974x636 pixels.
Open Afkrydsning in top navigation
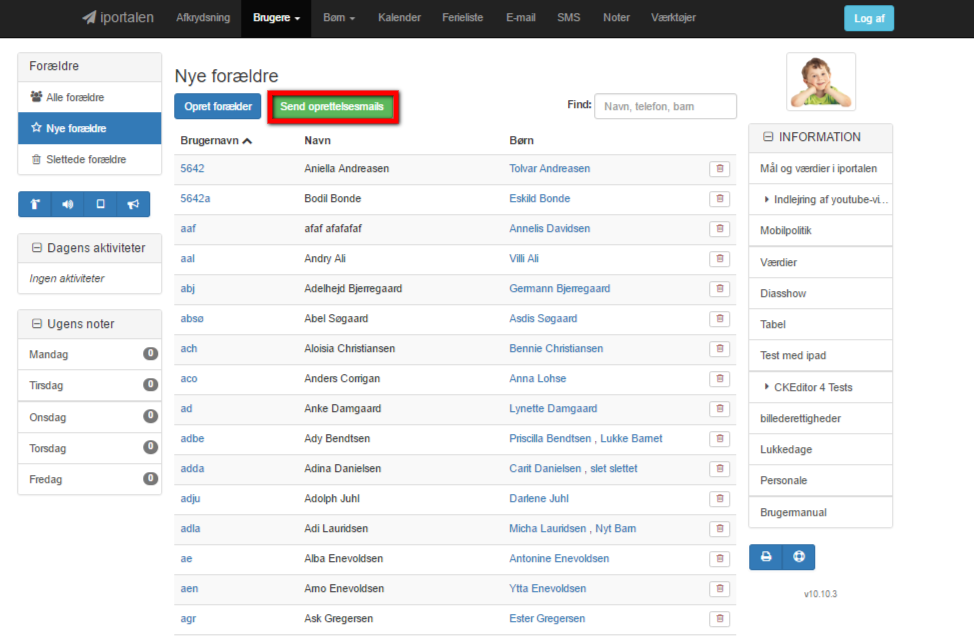pyautogui.click(x=203, y=18)
